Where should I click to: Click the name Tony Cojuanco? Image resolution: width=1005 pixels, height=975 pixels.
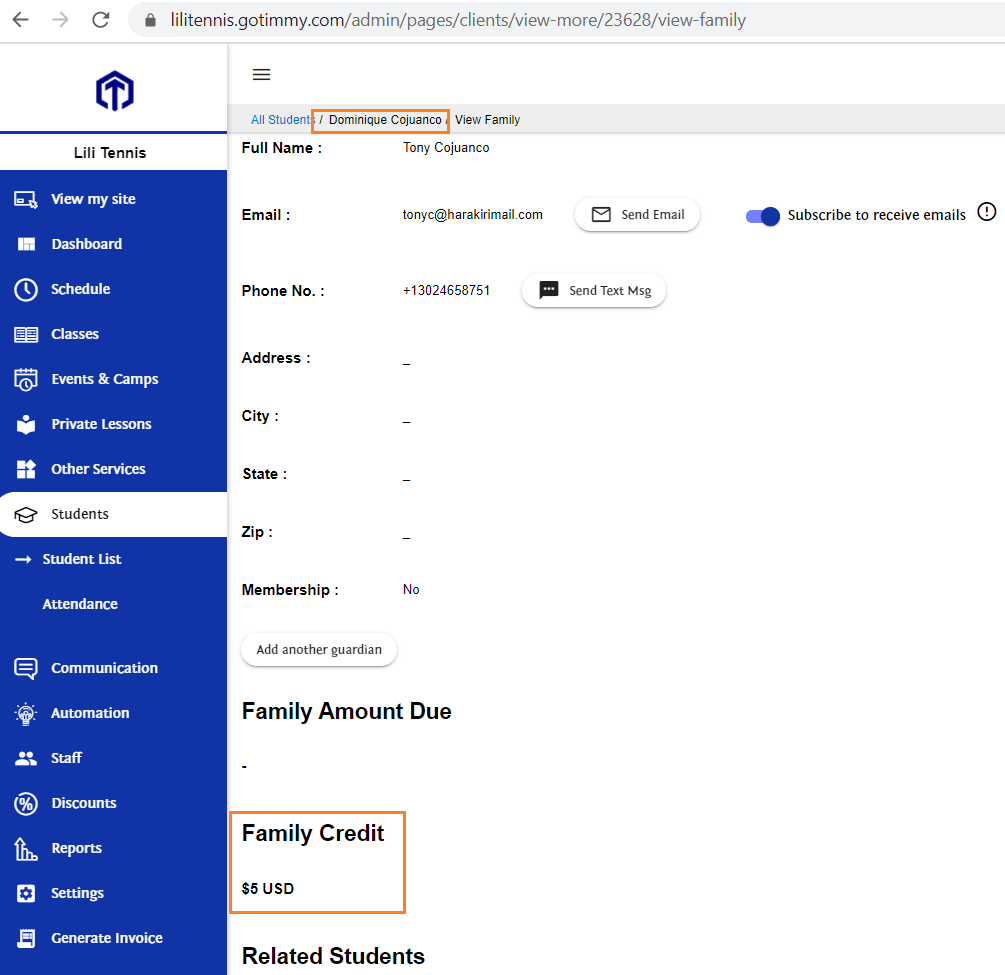tap(446, 148)
